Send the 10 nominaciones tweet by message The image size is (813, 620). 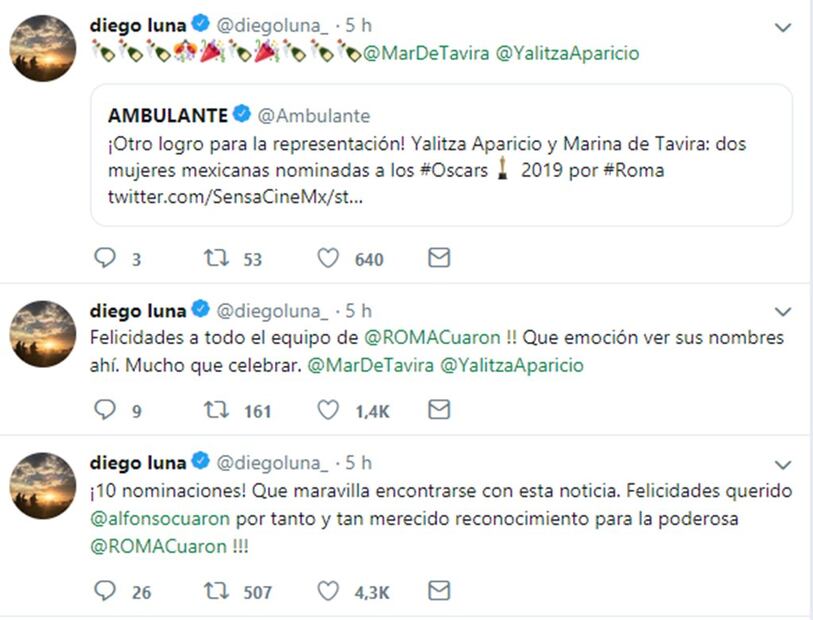tap(438, 590)
